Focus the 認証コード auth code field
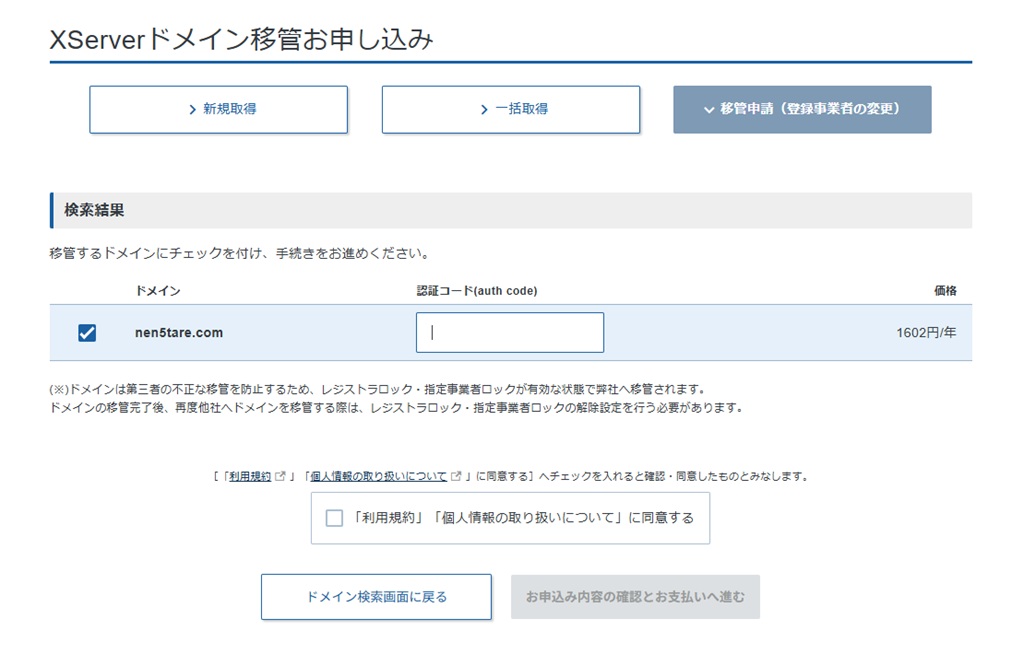Screen dimensions: 1024x654 pos(510,333)
